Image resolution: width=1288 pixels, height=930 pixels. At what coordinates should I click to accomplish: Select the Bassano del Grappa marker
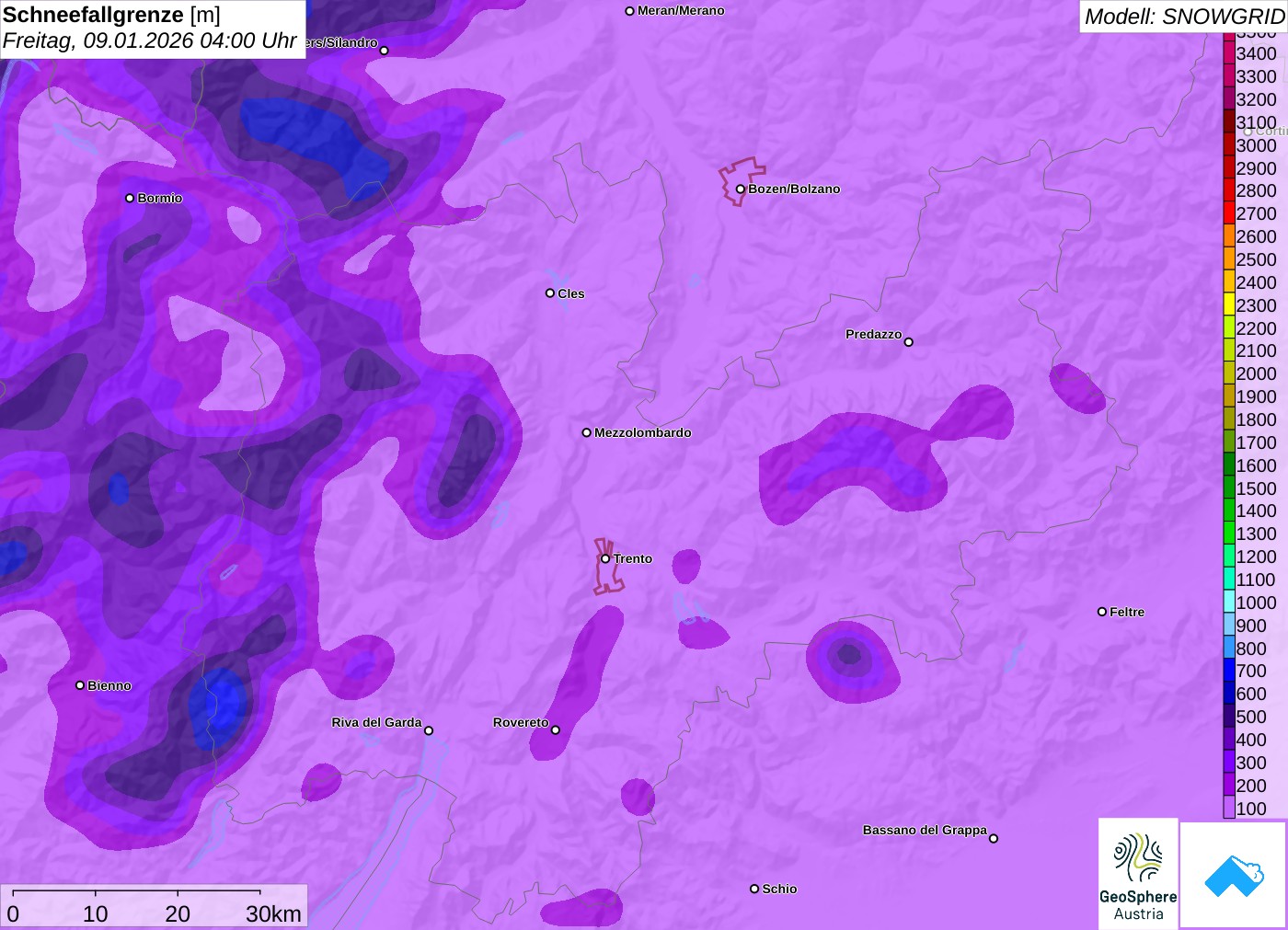pyautogui.click(x=994, y=838)
